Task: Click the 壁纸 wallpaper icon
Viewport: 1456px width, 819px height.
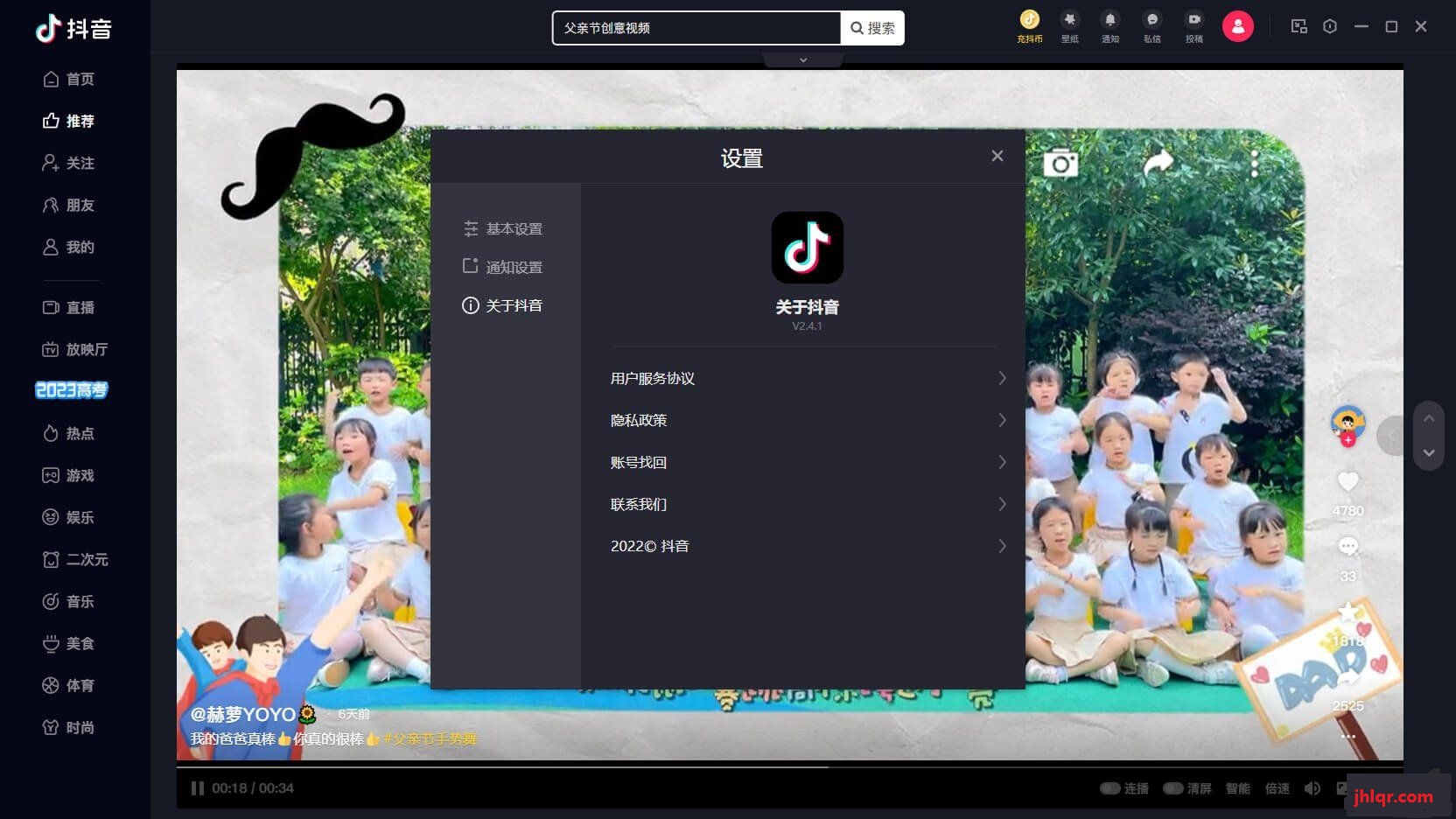Action: point(1069,19)
